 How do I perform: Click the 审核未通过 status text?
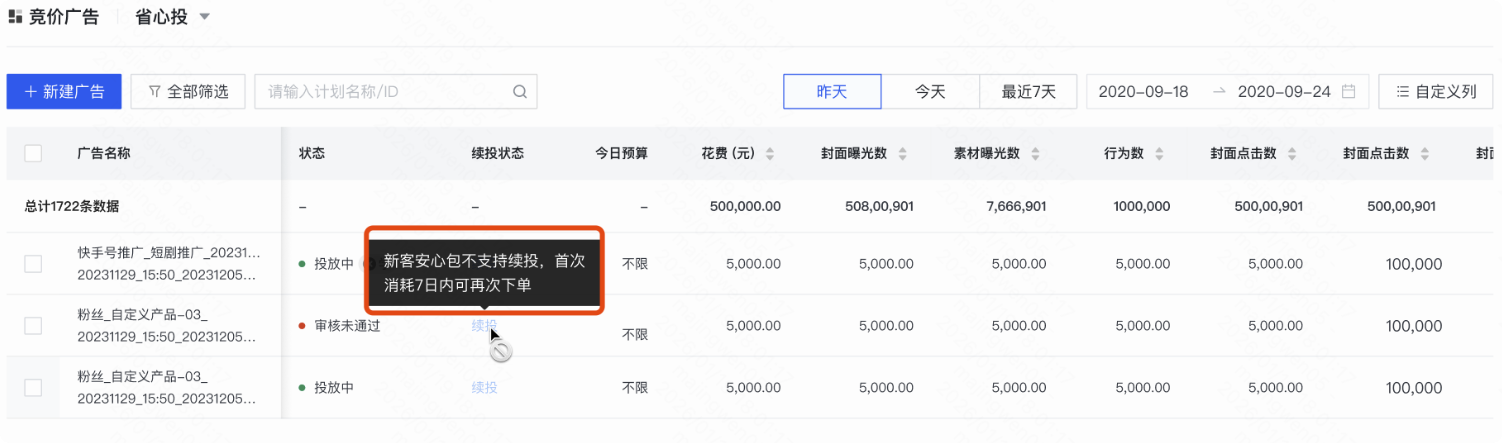pos(347,326)
